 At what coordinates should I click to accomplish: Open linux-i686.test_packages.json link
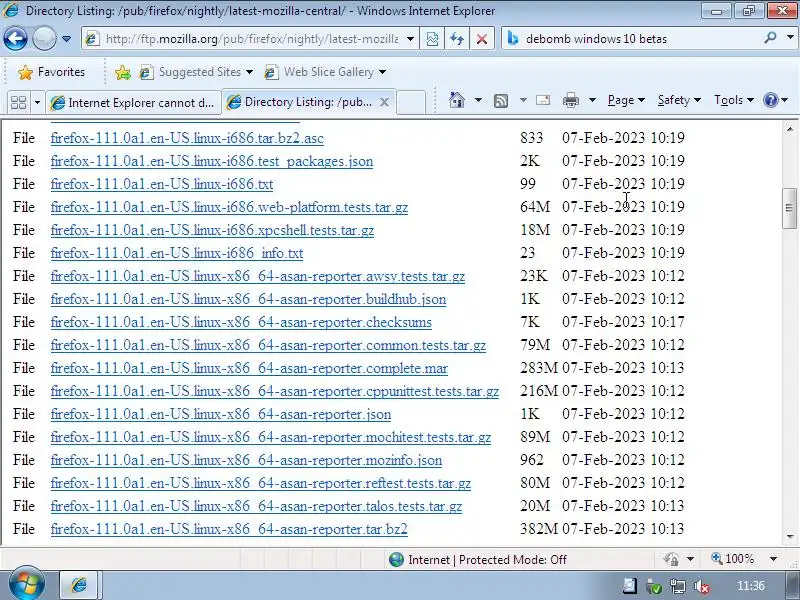[x=212, y=161]
